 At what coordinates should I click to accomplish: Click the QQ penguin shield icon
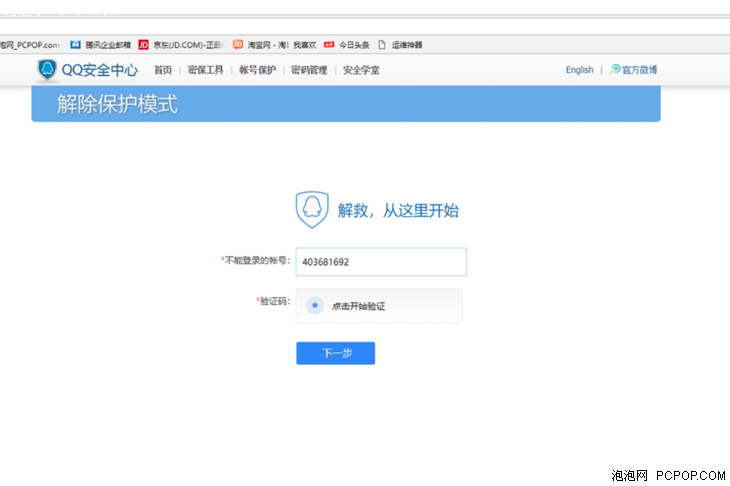coord(311,210)
